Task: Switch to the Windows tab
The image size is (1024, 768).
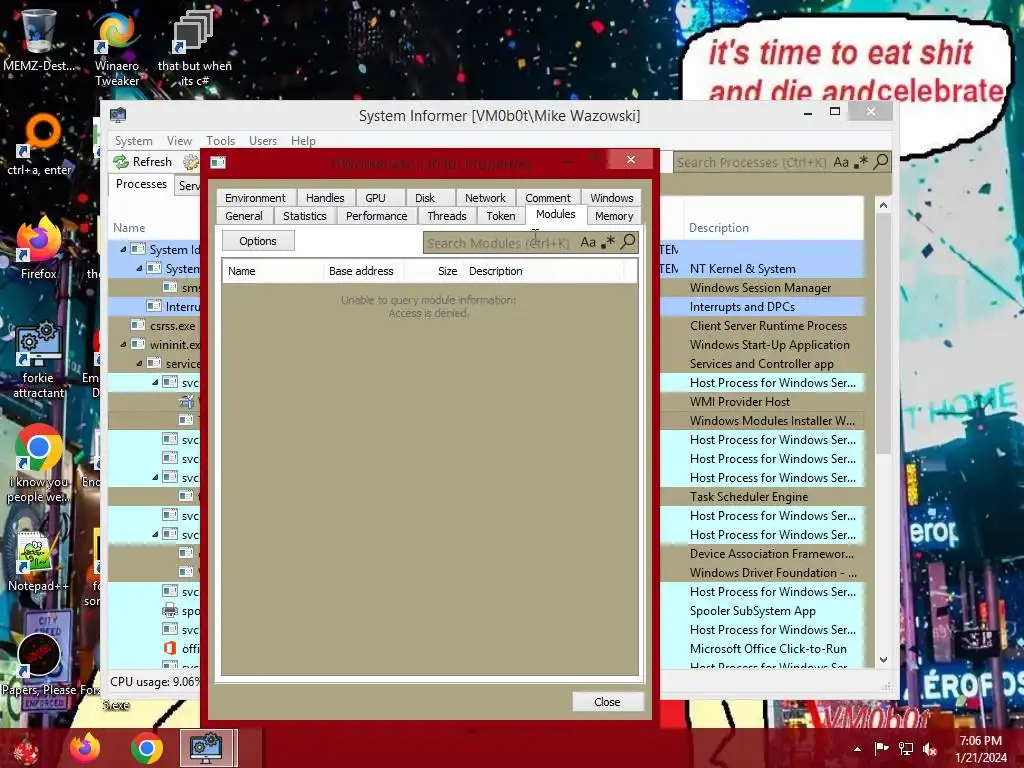Action: point(612,198)
